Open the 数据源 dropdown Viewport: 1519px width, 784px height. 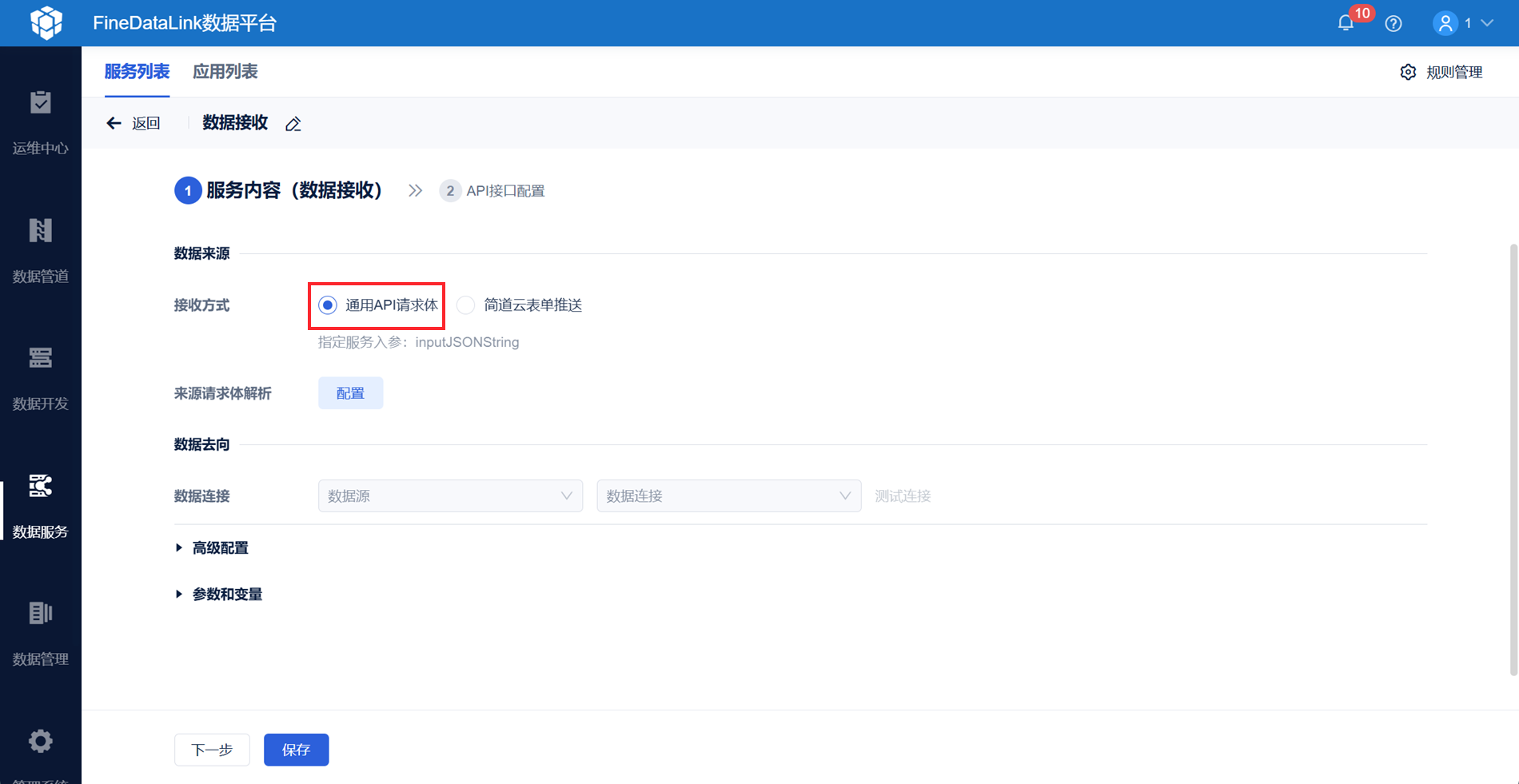tap(450, 495)
